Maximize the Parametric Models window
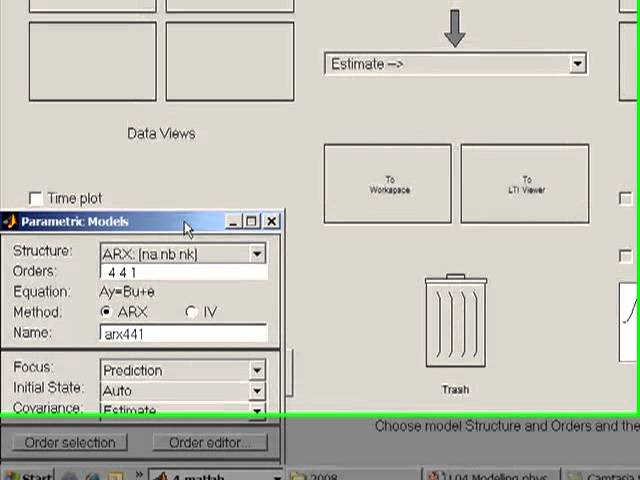 pos(251,222)
